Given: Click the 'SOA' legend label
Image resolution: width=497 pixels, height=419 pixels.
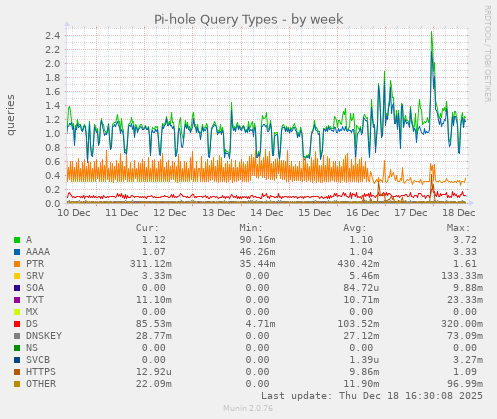Looking at the screenshot, I should [x=35, y=288].
